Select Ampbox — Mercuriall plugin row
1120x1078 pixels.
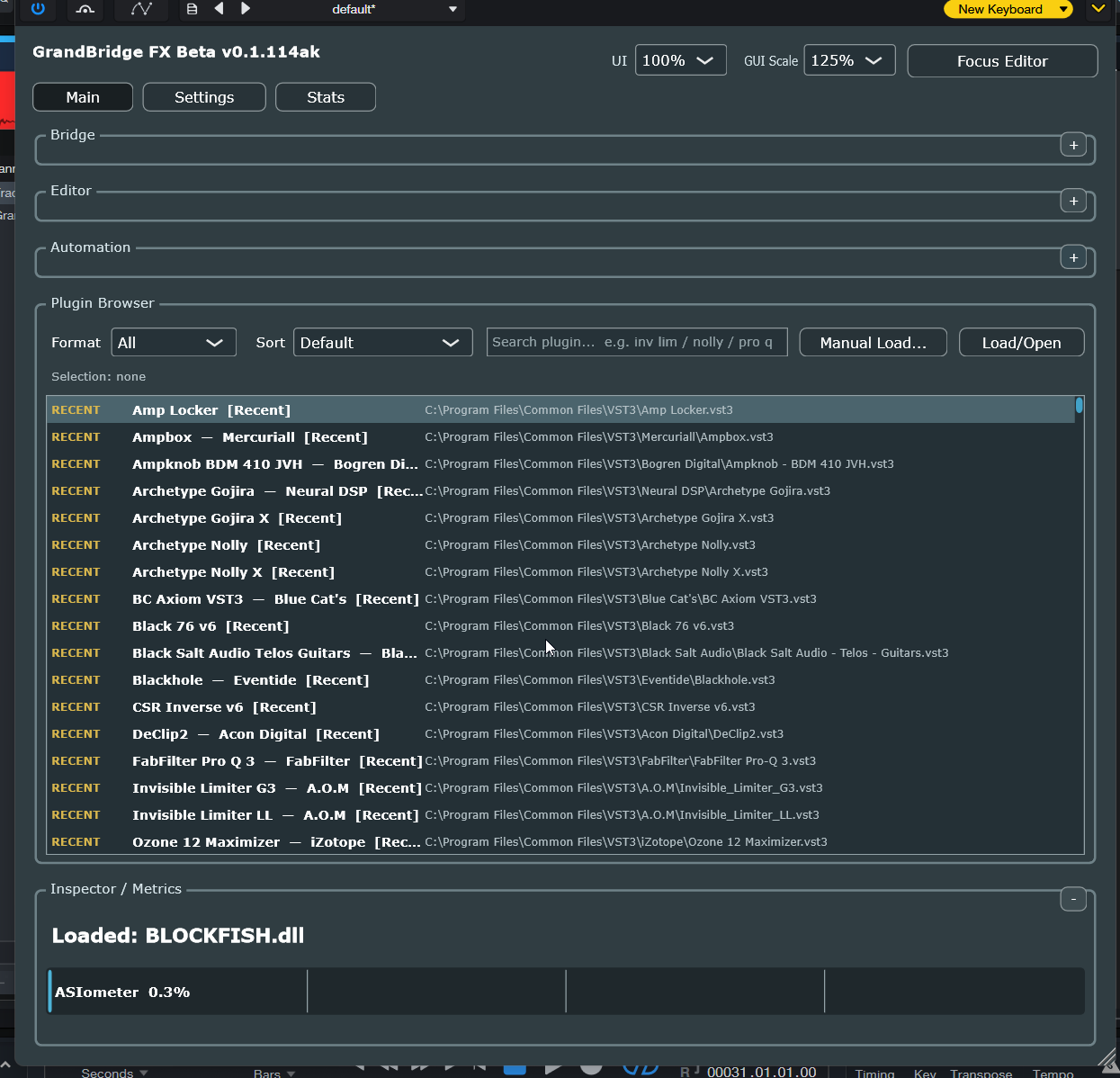[560, 436]
